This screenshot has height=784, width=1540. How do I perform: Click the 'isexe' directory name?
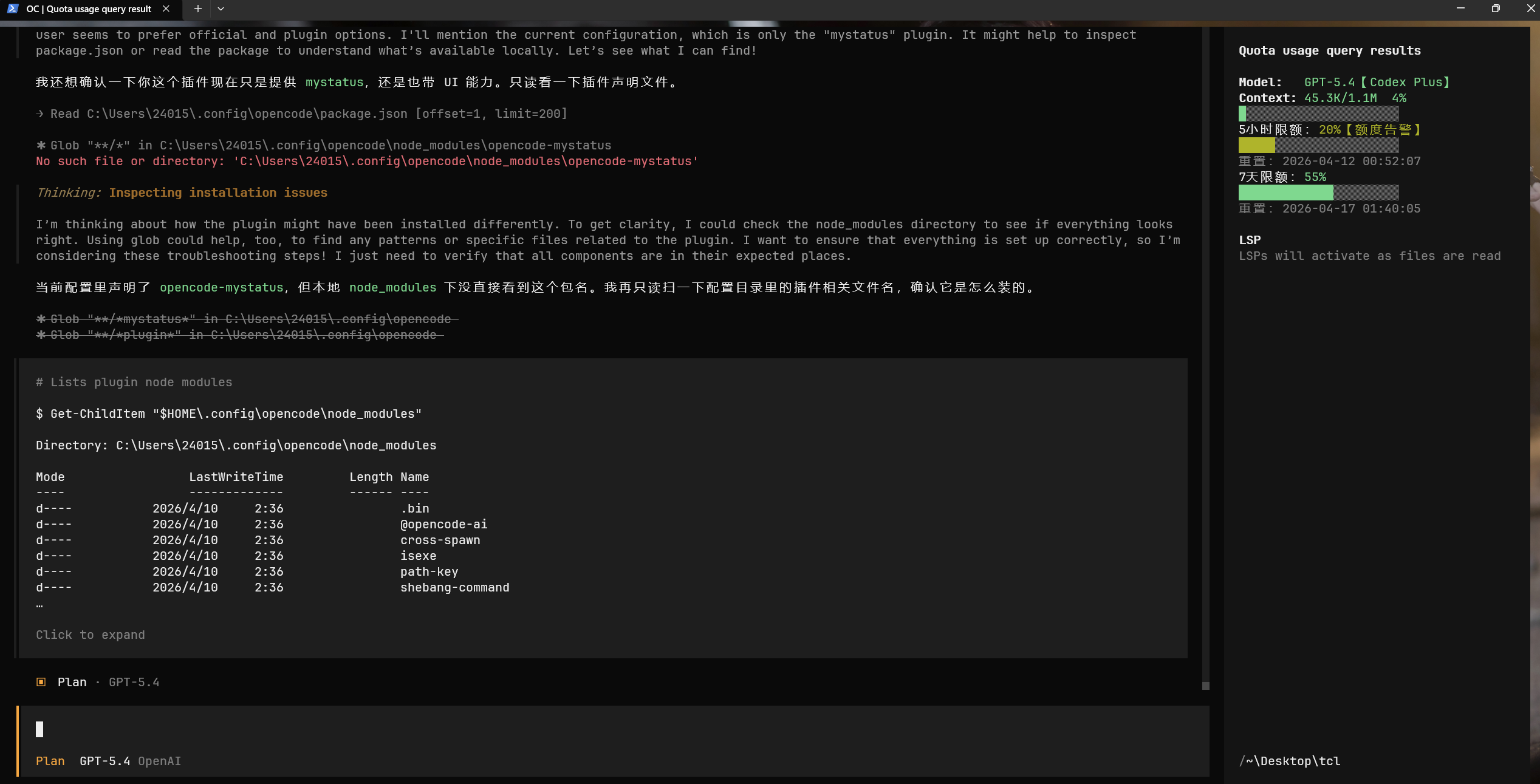point(419,556)
